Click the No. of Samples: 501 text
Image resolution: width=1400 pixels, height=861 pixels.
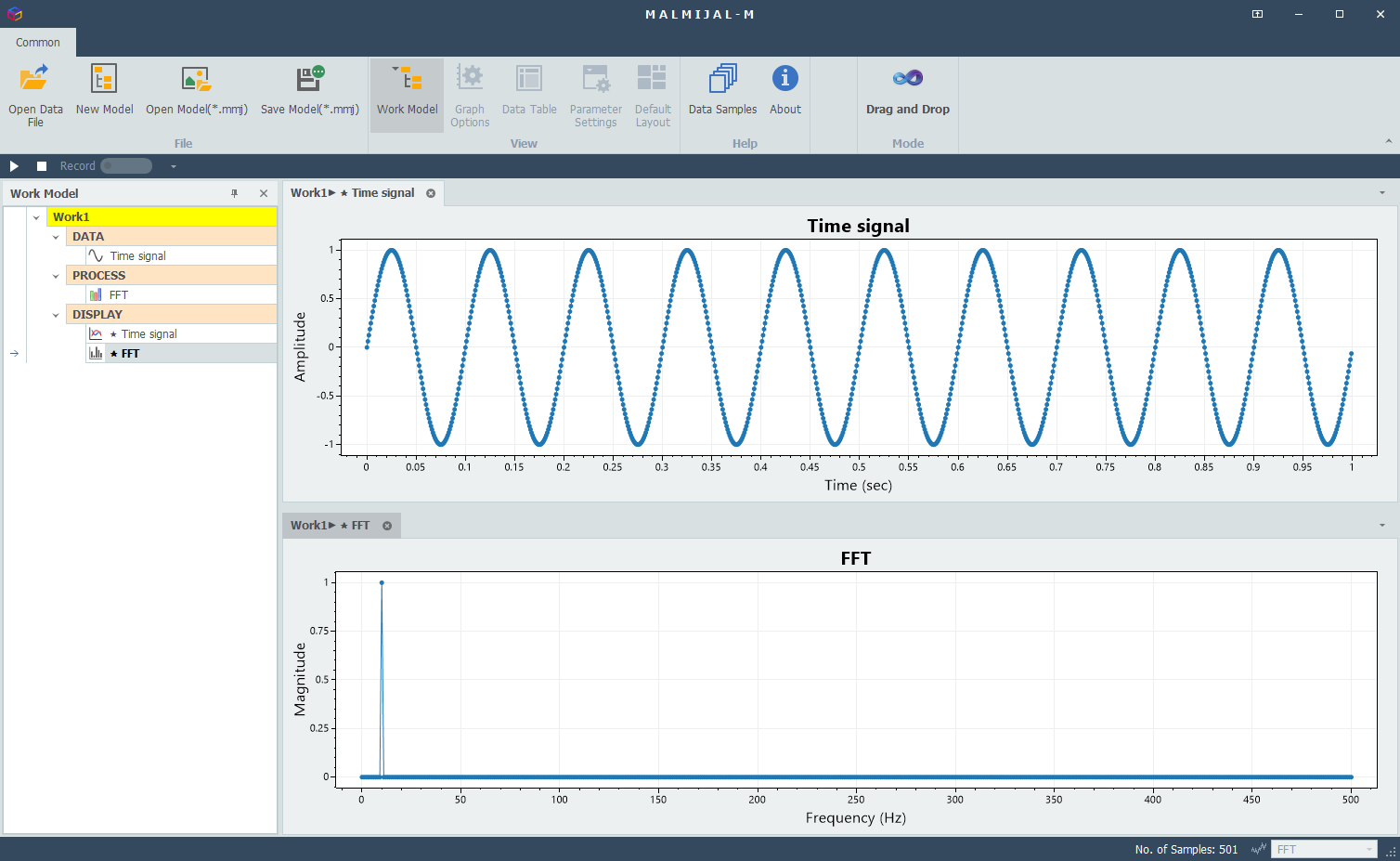[x=1186, y=849]
